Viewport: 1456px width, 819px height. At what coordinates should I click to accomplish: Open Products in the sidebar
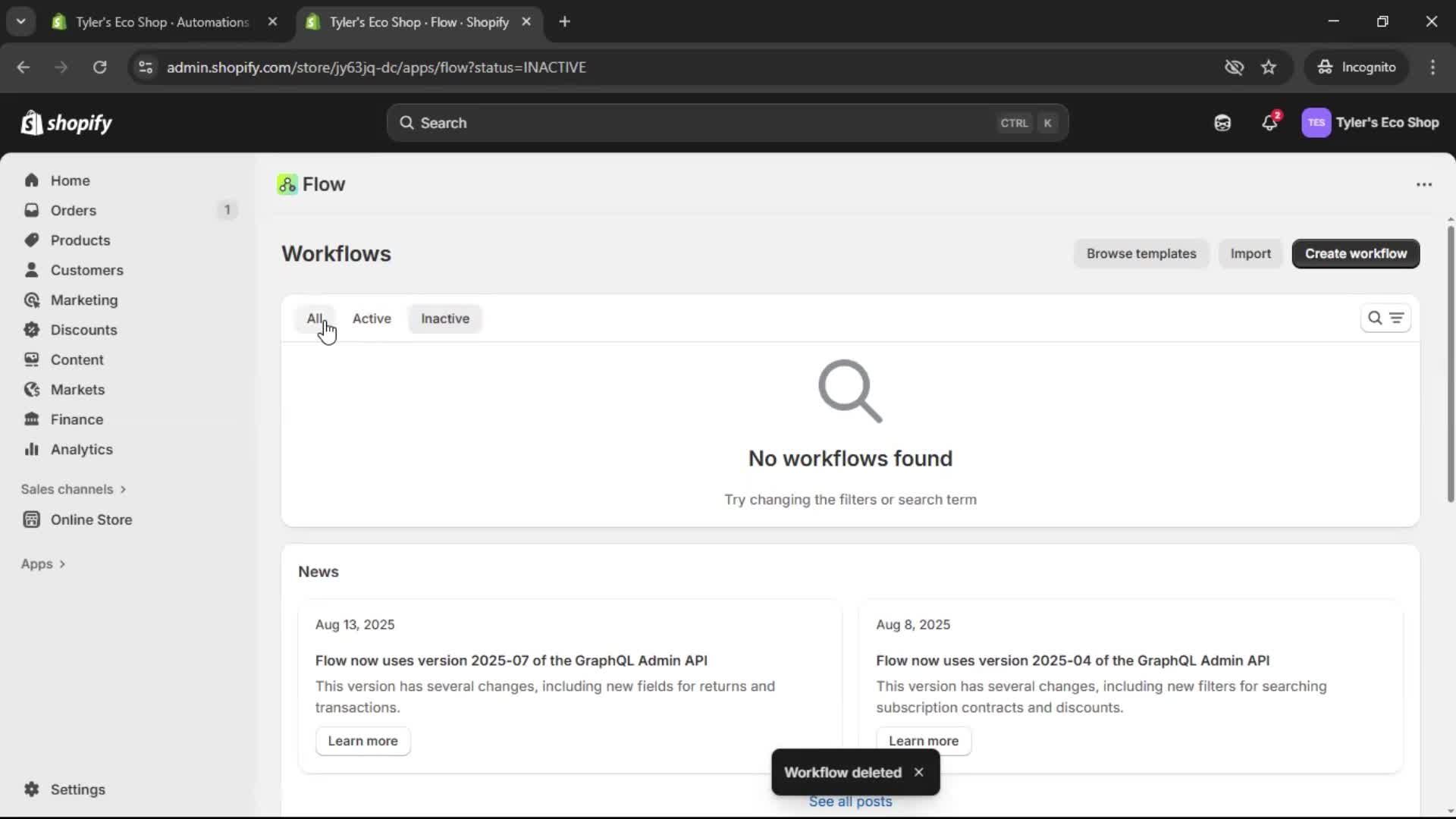coord(80,240)
